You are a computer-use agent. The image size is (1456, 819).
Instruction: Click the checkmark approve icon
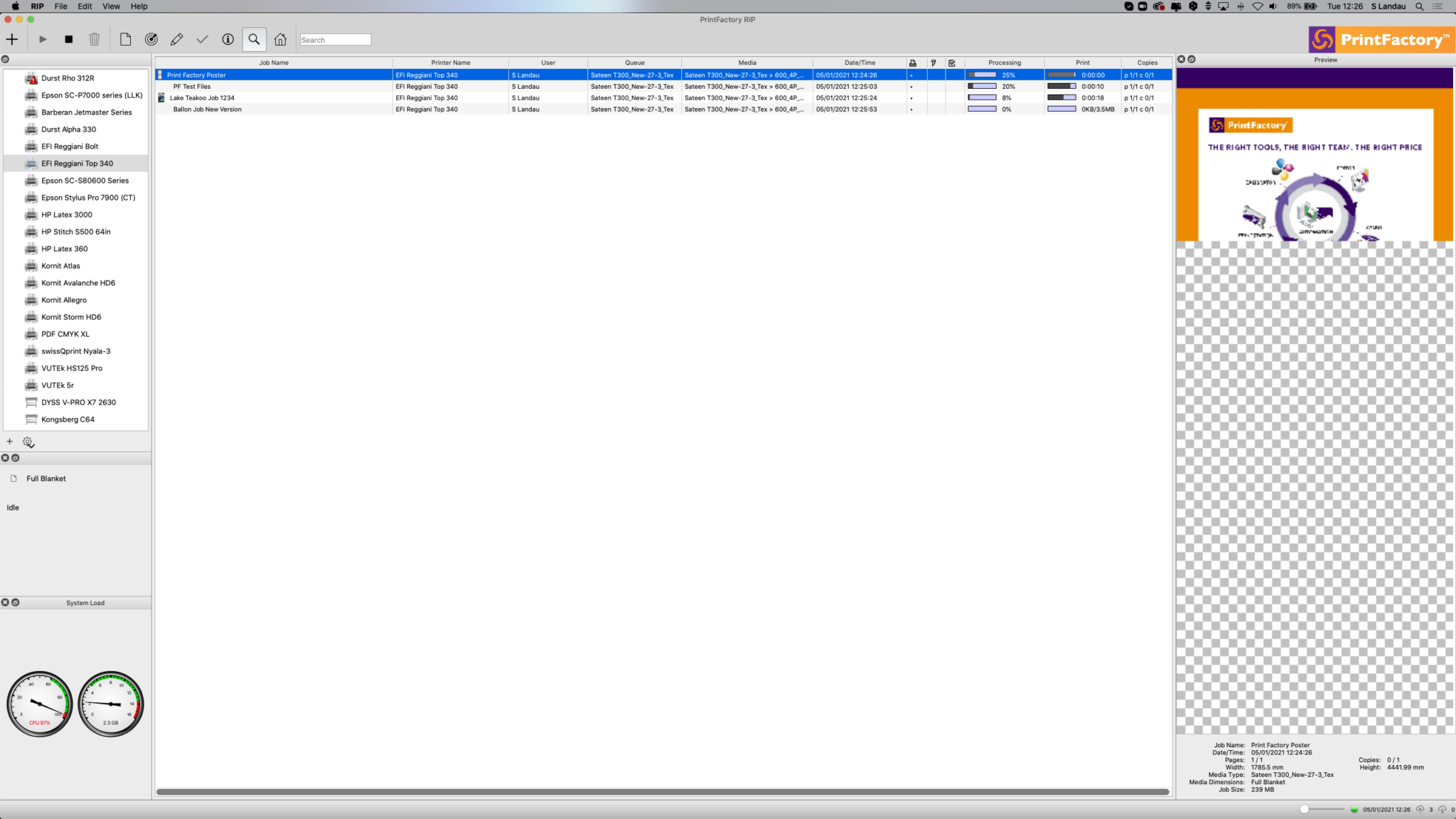[203, 39]
